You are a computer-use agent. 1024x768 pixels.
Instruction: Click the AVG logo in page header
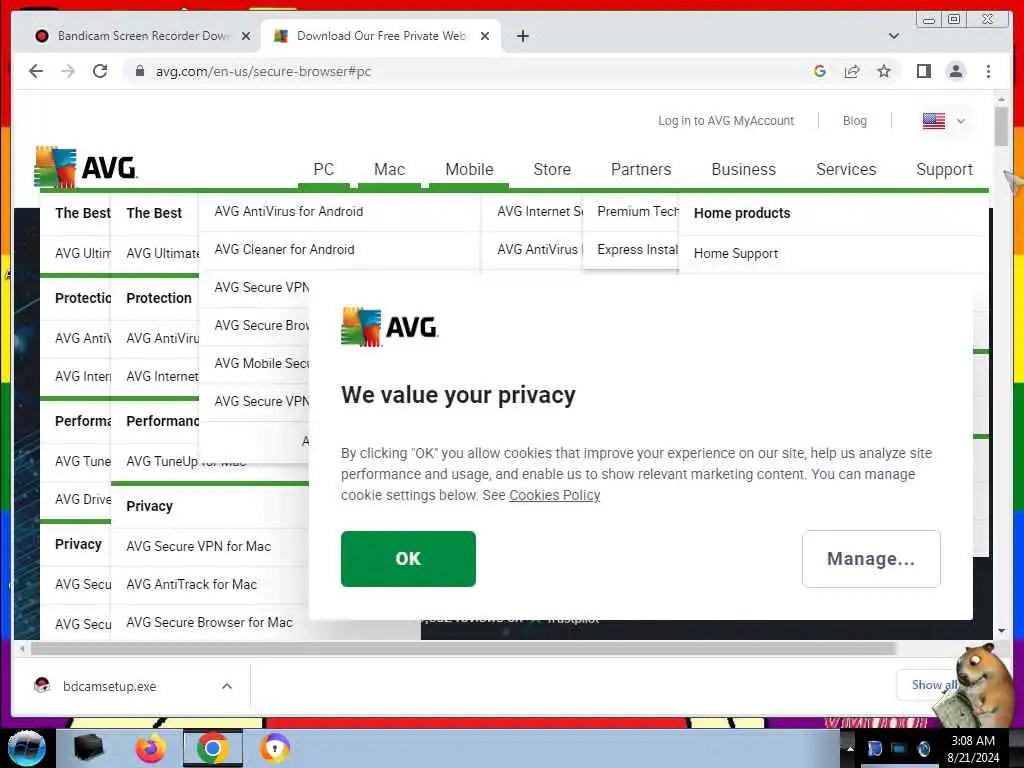point(85,167)
